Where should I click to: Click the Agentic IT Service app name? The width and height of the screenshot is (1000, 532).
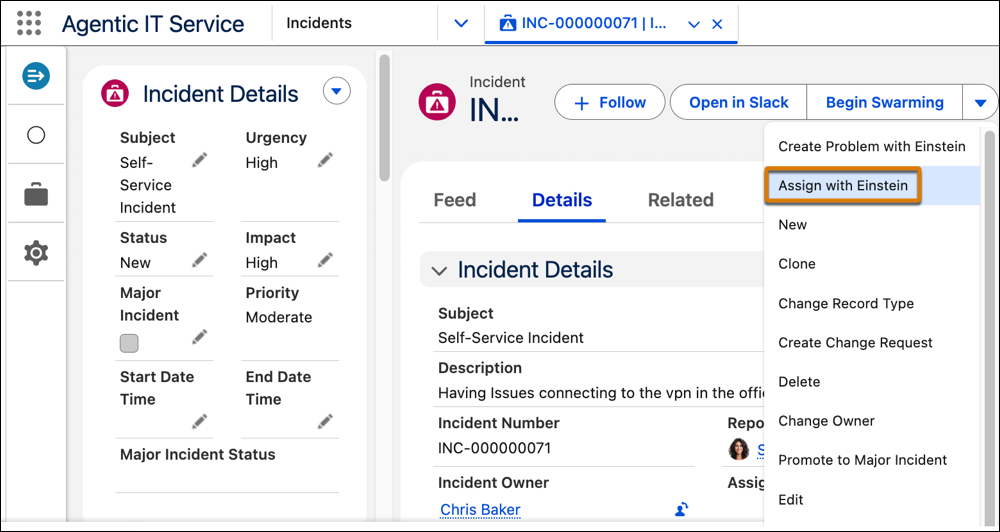point(153,24)
